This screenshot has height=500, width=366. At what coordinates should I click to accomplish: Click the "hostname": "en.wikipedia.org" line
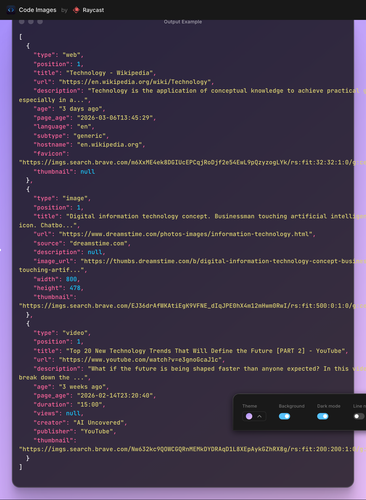tap(89, 145)
